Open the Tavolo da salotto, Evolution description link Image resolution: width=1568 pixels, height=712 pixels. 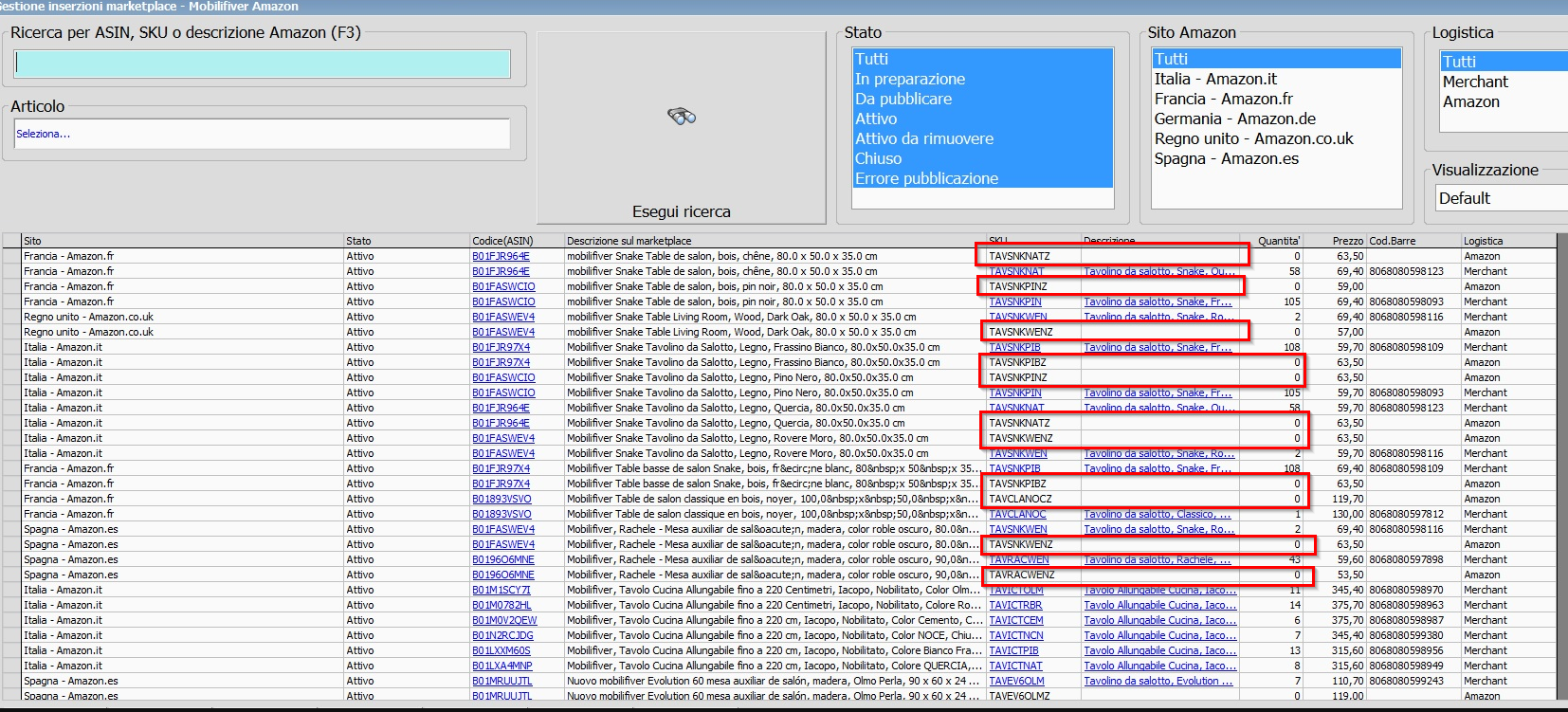click(1158, 681)
